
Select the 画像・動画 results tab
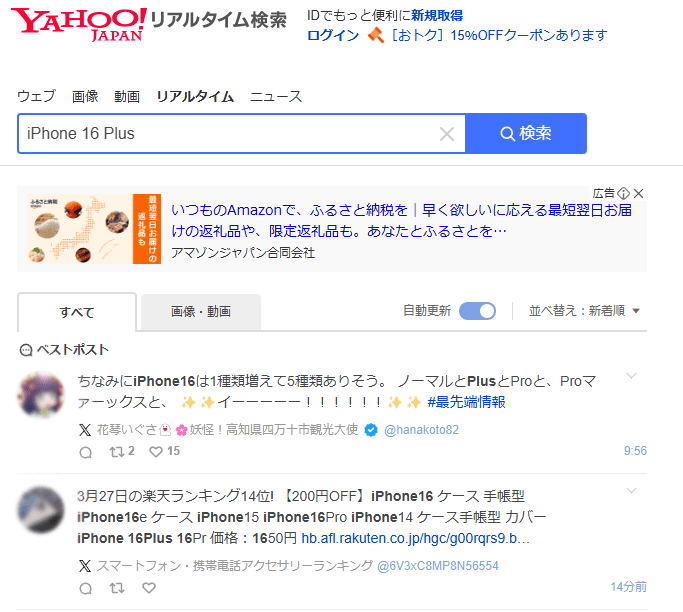[x=201, y=312]
